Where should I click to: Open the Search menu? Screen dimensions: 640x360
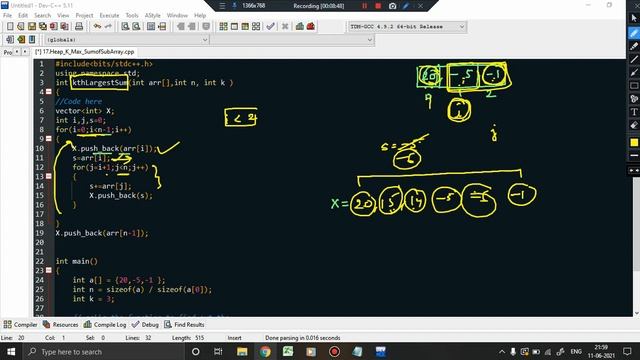click(42, 16)
